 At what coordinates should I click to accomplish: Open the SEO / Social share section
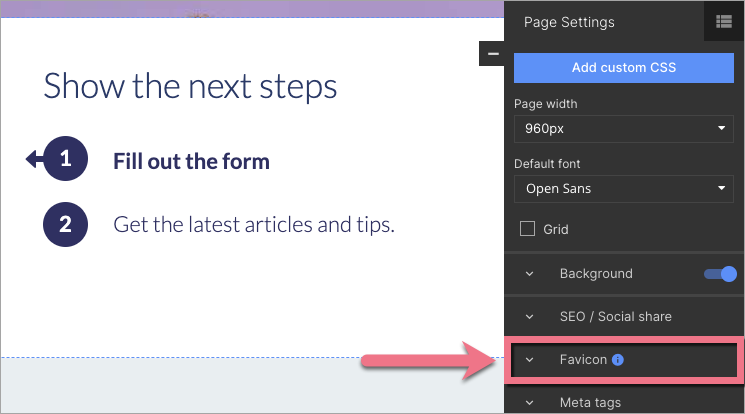615,317
